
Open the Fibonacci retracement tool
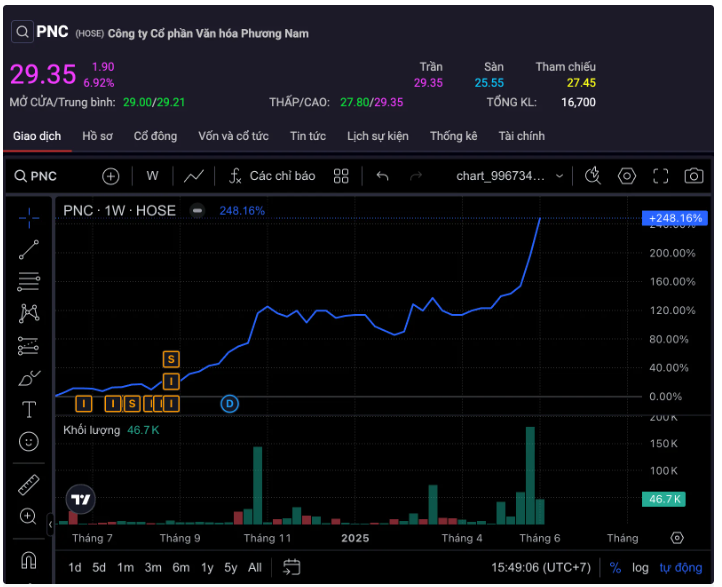(x=29, y=281)
